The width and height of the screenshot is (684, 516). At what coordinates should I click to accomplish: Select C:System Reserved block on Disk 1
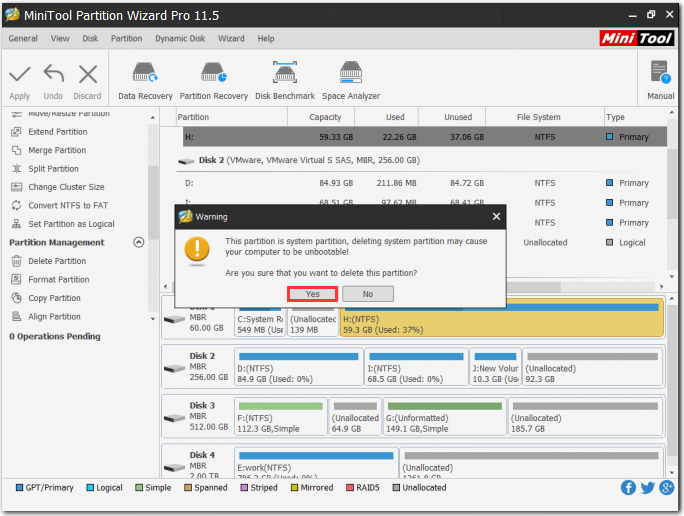click(x=260, y=324)
